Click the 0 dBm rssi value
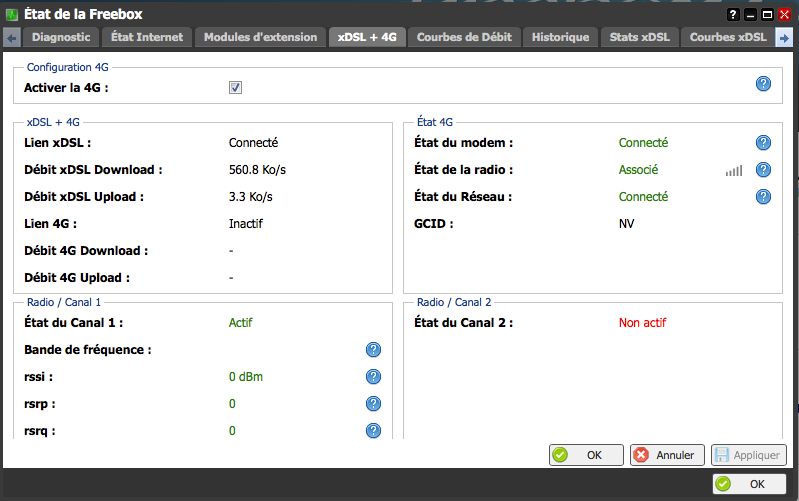Image resolution: width=799 pixels, height=501 pixels. pos(246,377)
